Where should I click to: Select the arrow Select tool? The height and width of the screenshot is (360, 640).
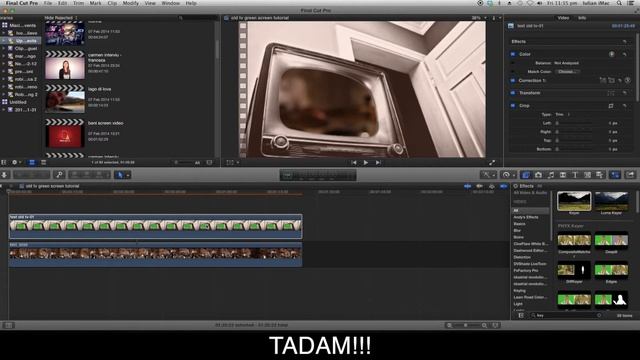120,175
